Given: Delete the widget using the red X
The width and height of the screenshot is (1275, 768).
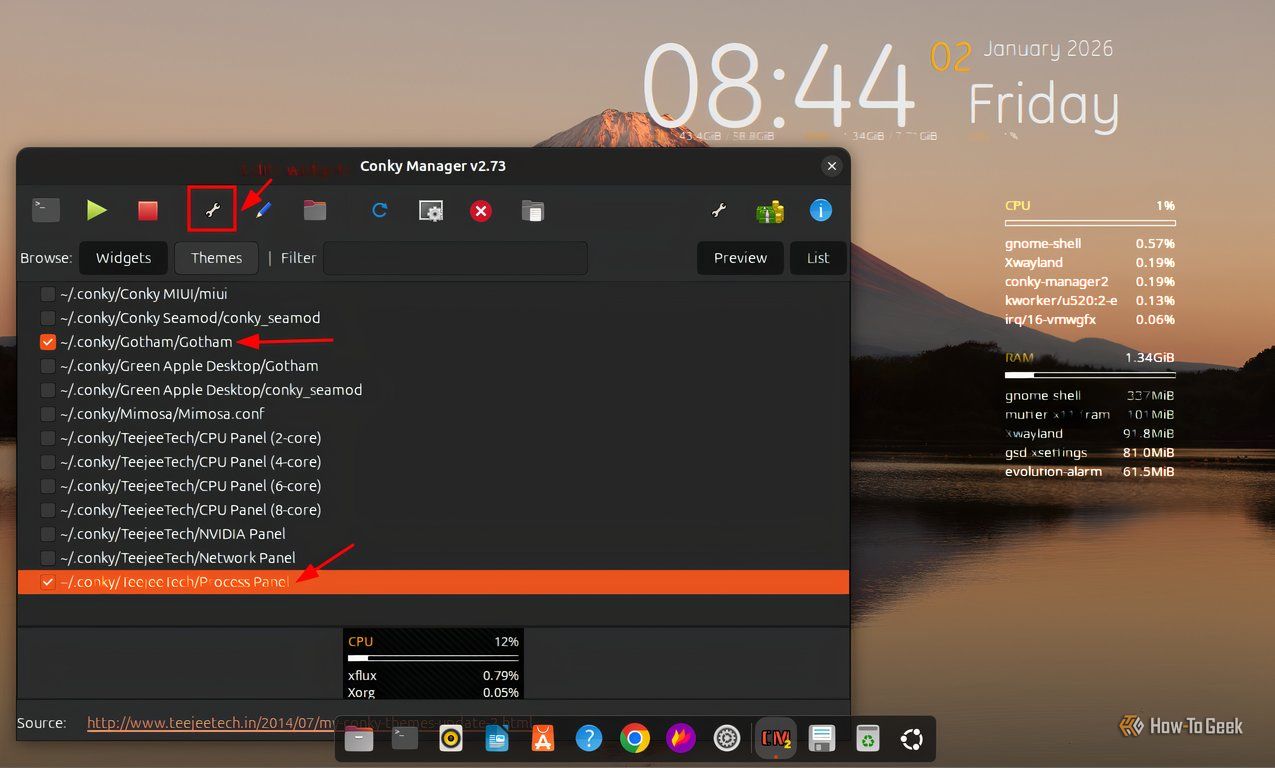Looking at the screenshot, I should (x=480, y=210).
